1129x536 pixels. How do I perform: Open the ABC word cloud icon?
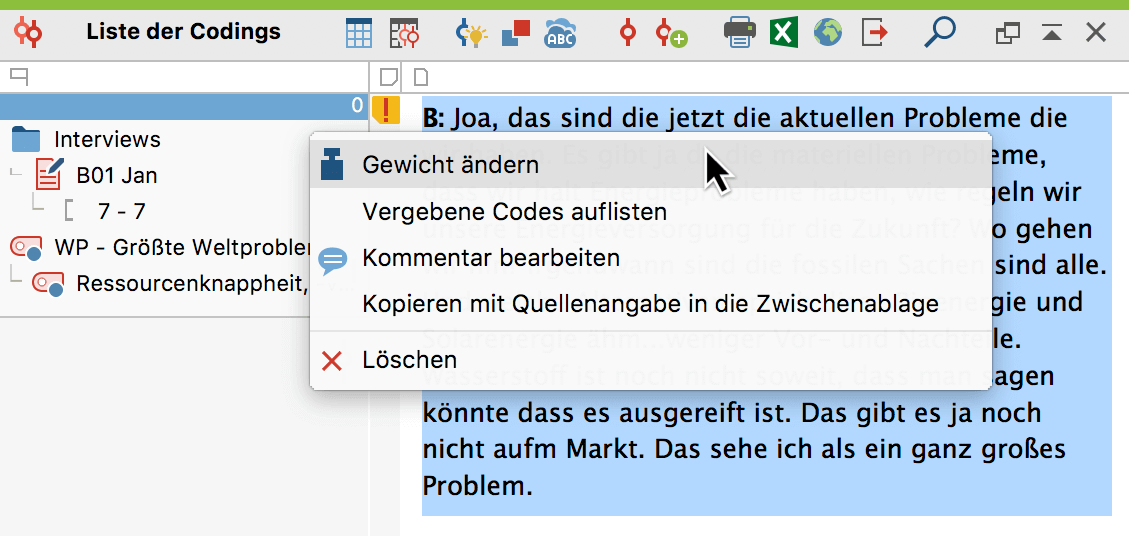coord(560,33)
